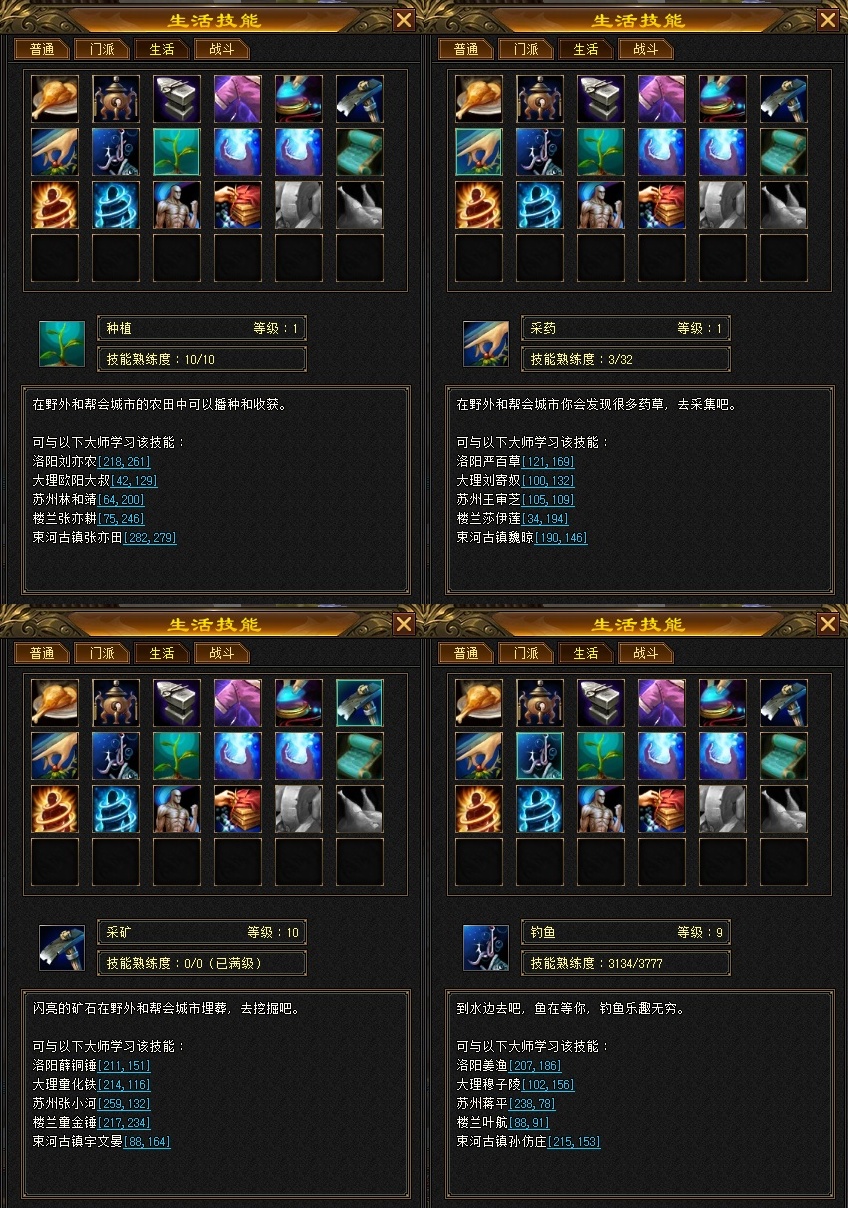
Task: Click the 技能熟练度 3134/3777 proficiency bar
Action: pyautogui.click(x=626, y=963)
